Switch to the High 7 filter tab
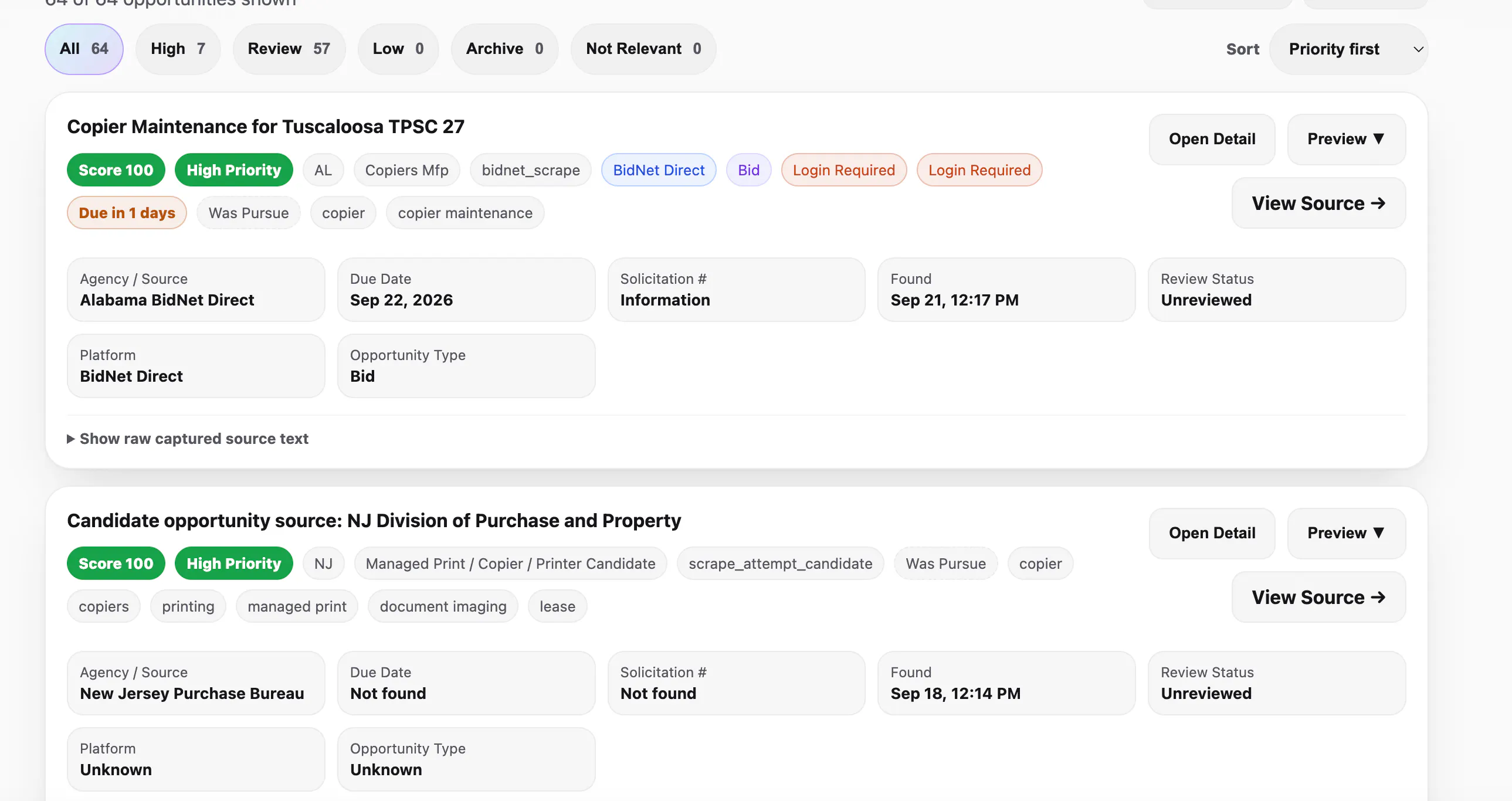 coord(178,49)
